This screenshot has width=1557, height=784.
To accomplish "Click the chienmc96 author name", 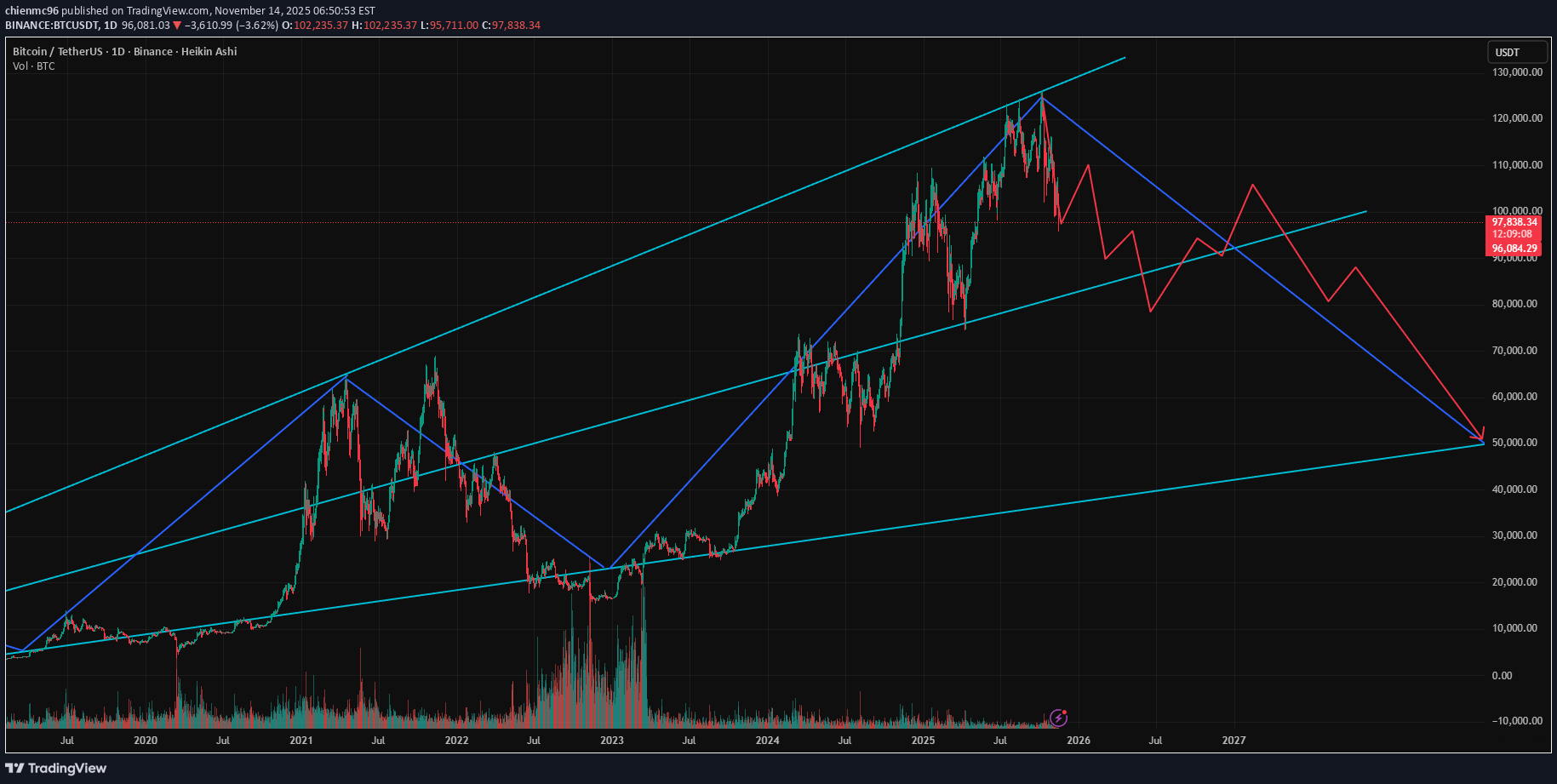I will tap(31, 11).
